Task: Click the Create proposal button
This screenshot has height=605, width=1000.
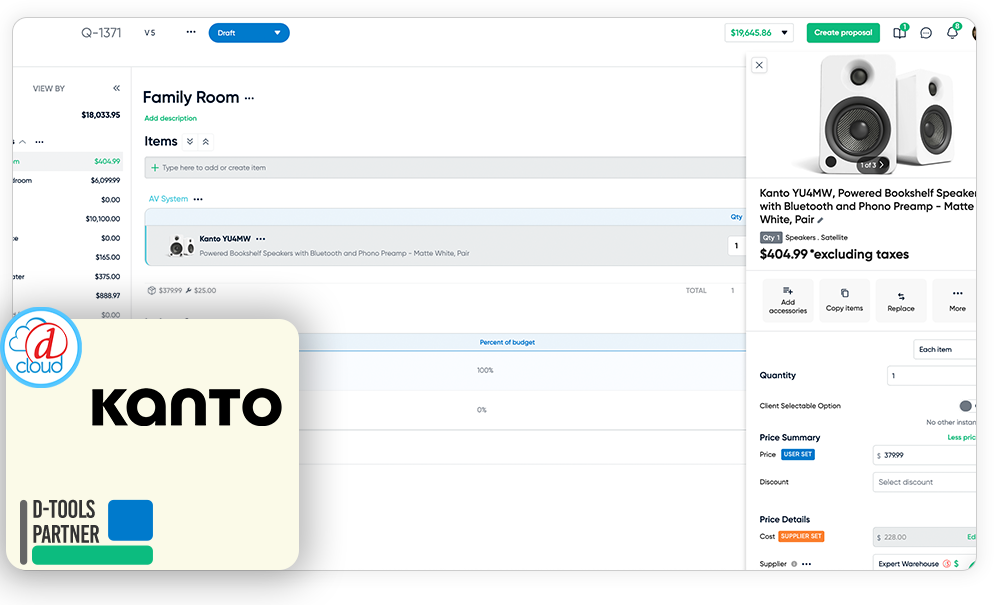Action: coord(843,33)
